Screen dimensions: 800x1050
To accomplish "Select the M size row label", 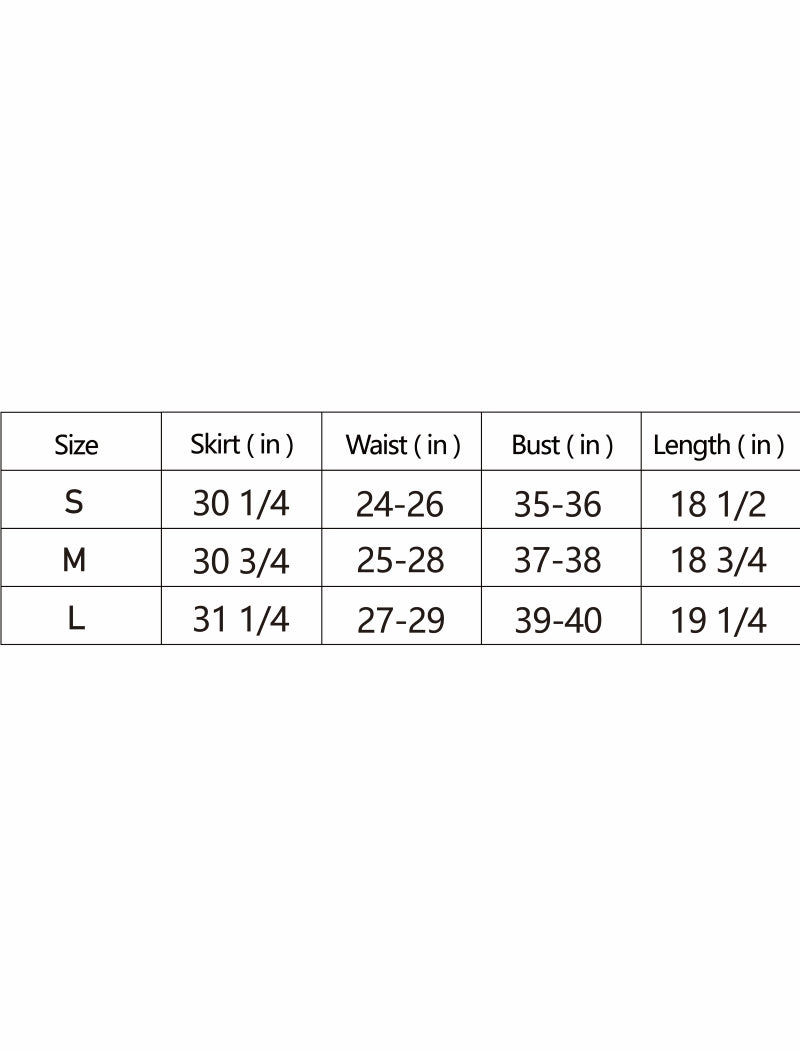I will (x=74, y=560).
